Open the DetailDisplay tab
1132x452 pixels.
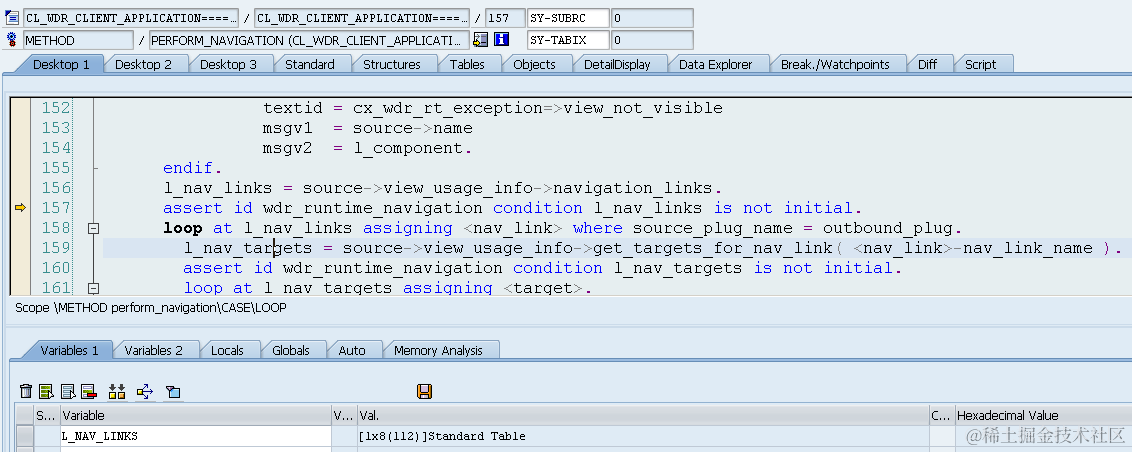coord(617,64)
